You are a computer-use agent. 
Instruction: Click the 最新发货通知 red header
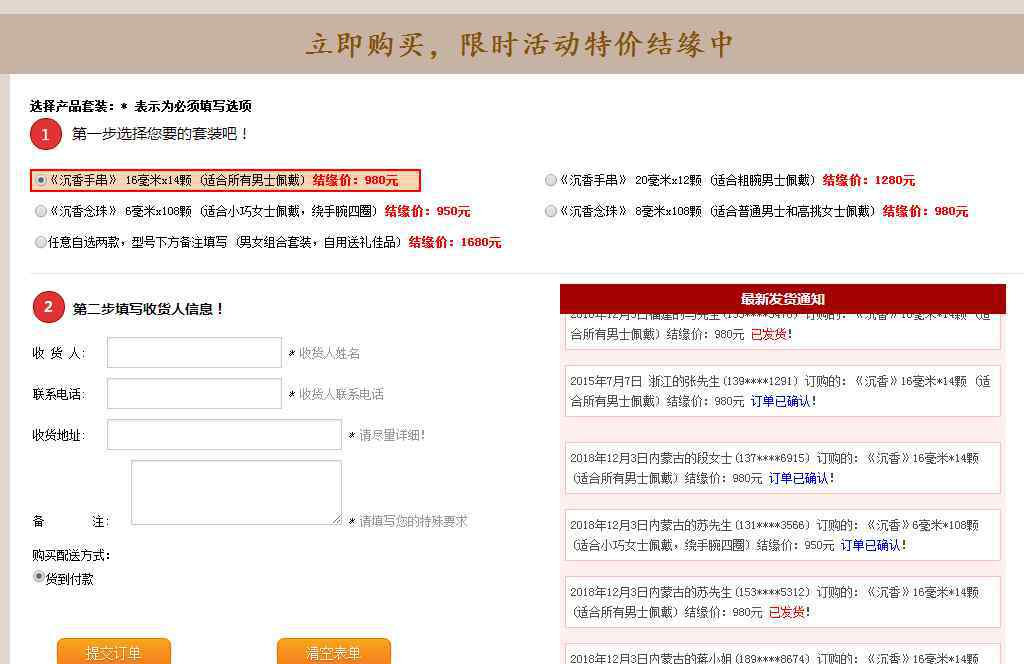point(782,299)
